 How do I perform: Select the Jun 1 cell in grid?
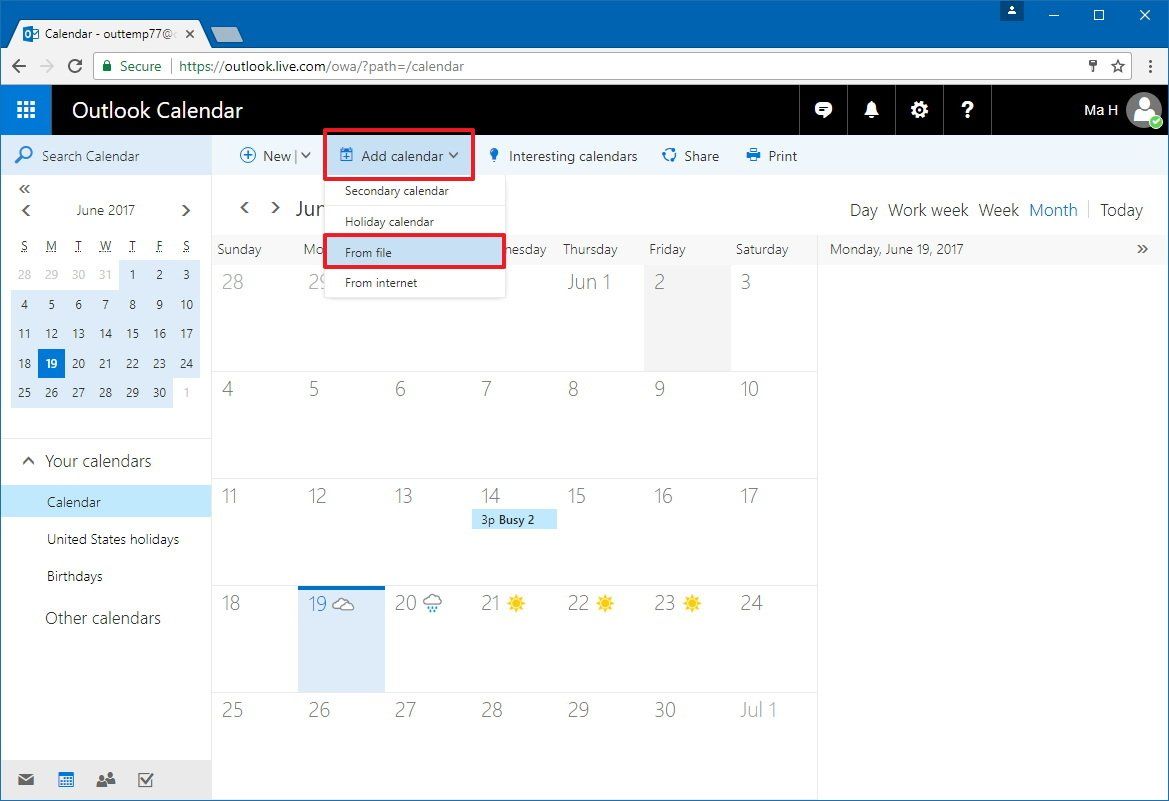[601, 318]
